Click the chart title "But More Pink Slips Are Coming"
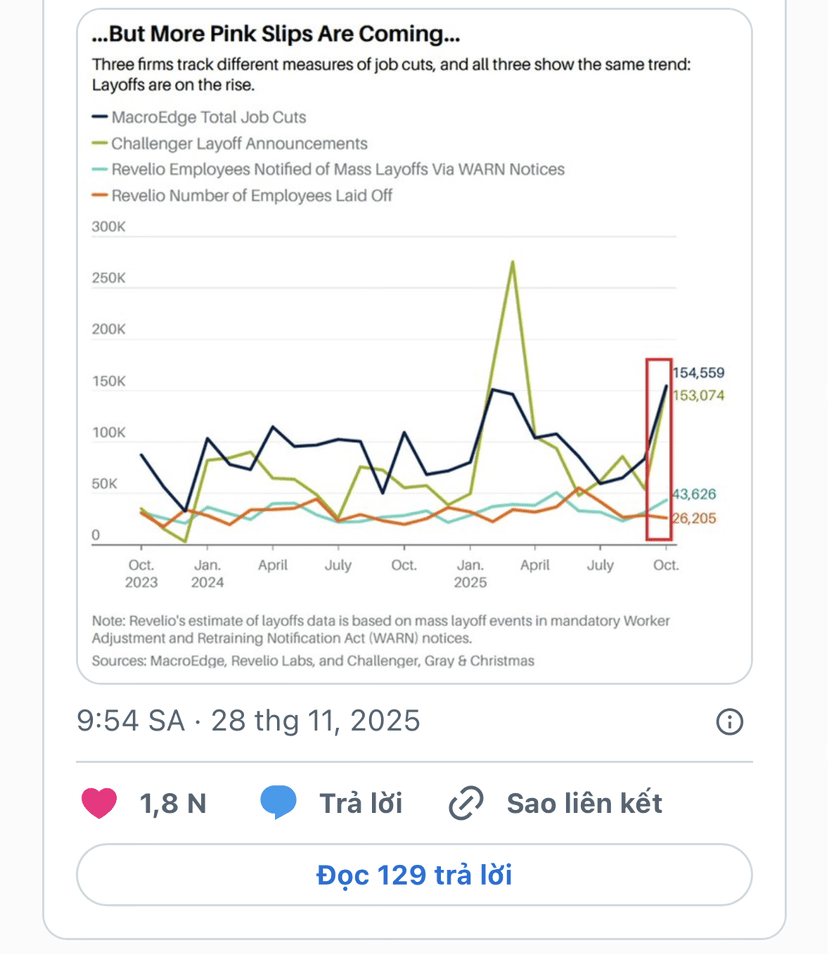Screen dimensions: 828x954 point(276,35)
